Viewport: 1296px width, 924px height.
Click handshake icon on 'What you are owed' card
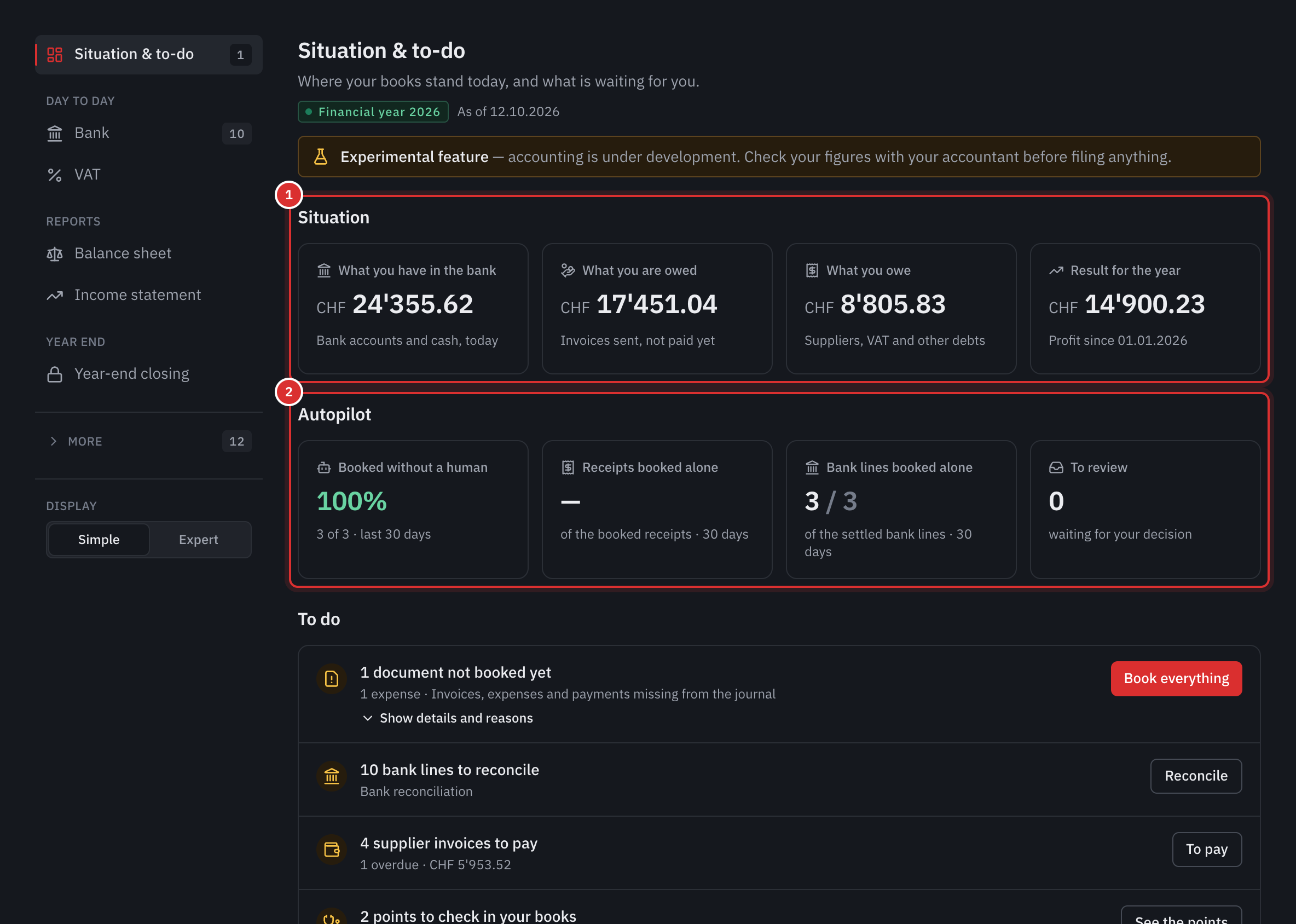pyautogui.click(x=568, y=270)
